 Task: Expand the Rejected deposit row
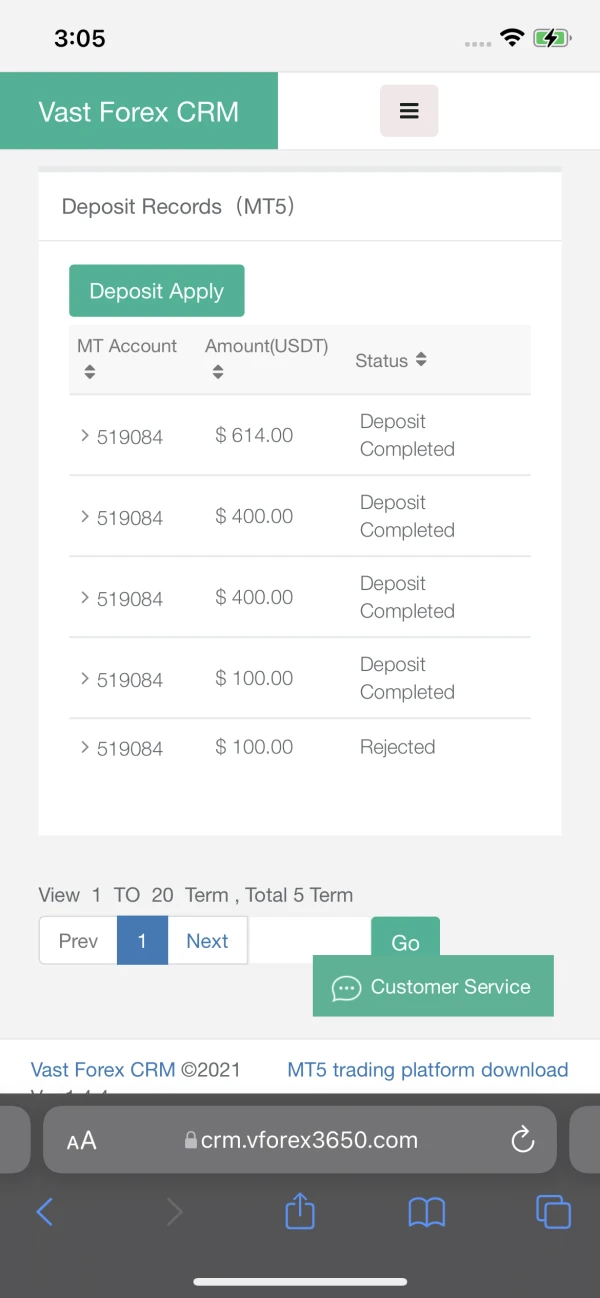85,747
